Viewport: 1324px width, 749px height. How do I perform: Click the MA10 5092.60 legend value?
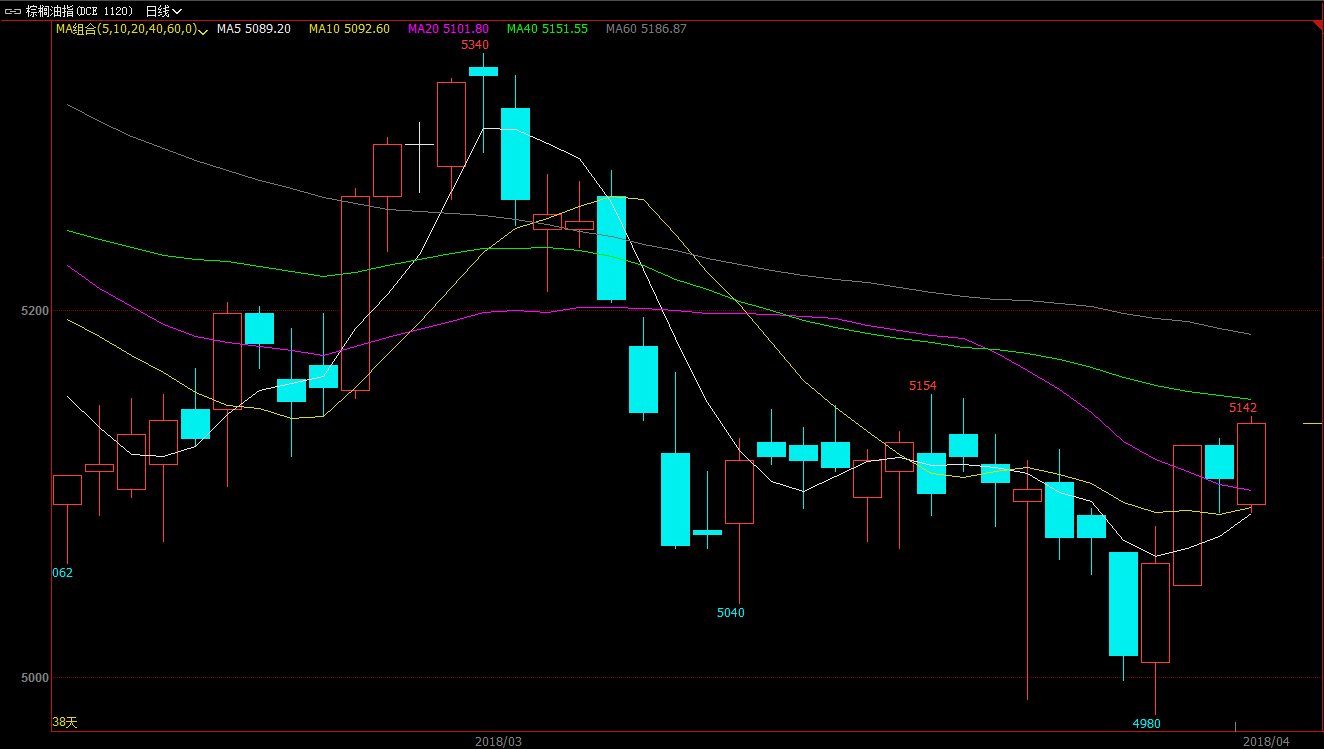(349, 29)
